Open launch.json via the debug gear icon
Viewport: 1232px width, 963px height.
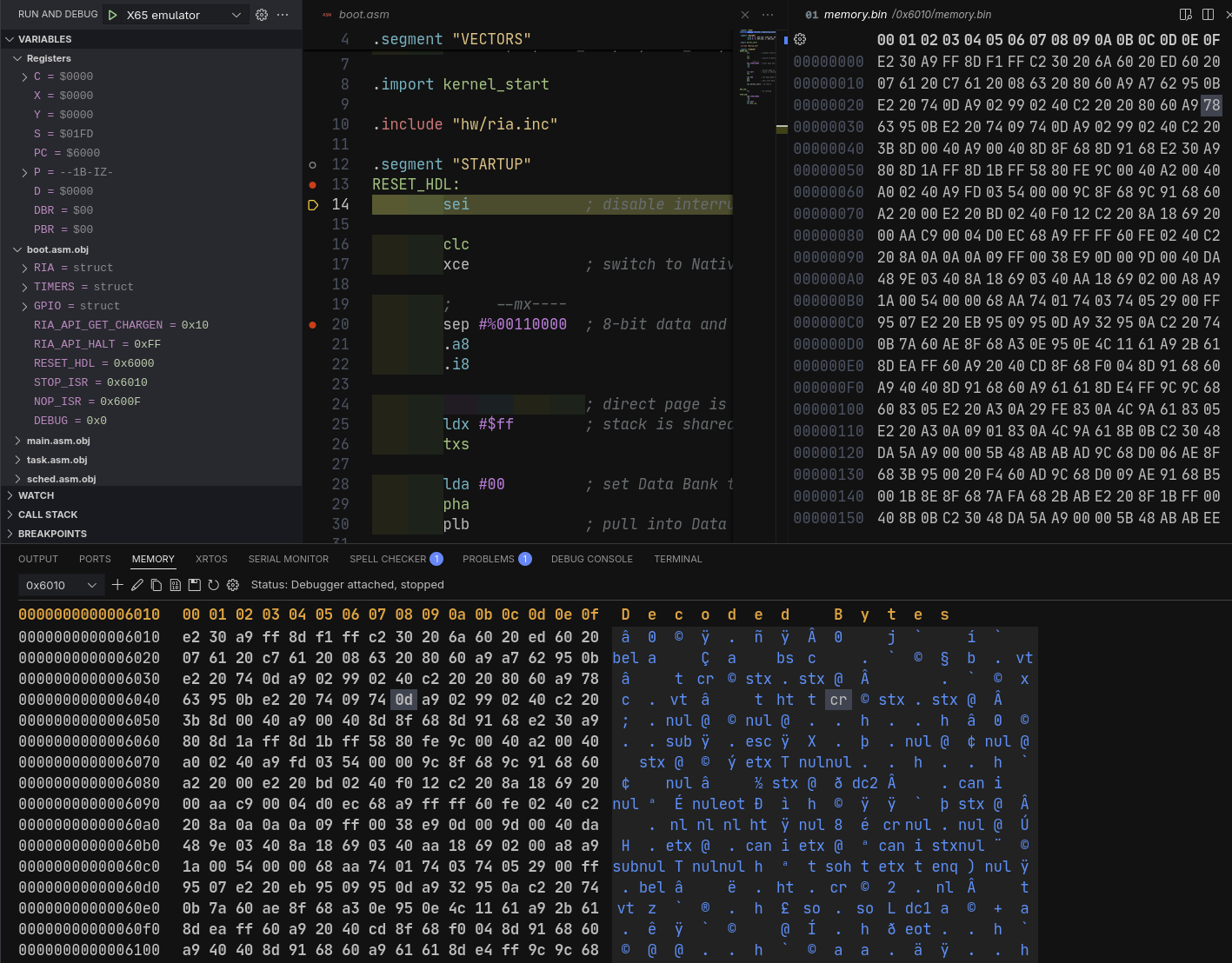pyautogui.click(x=262, y=15)
